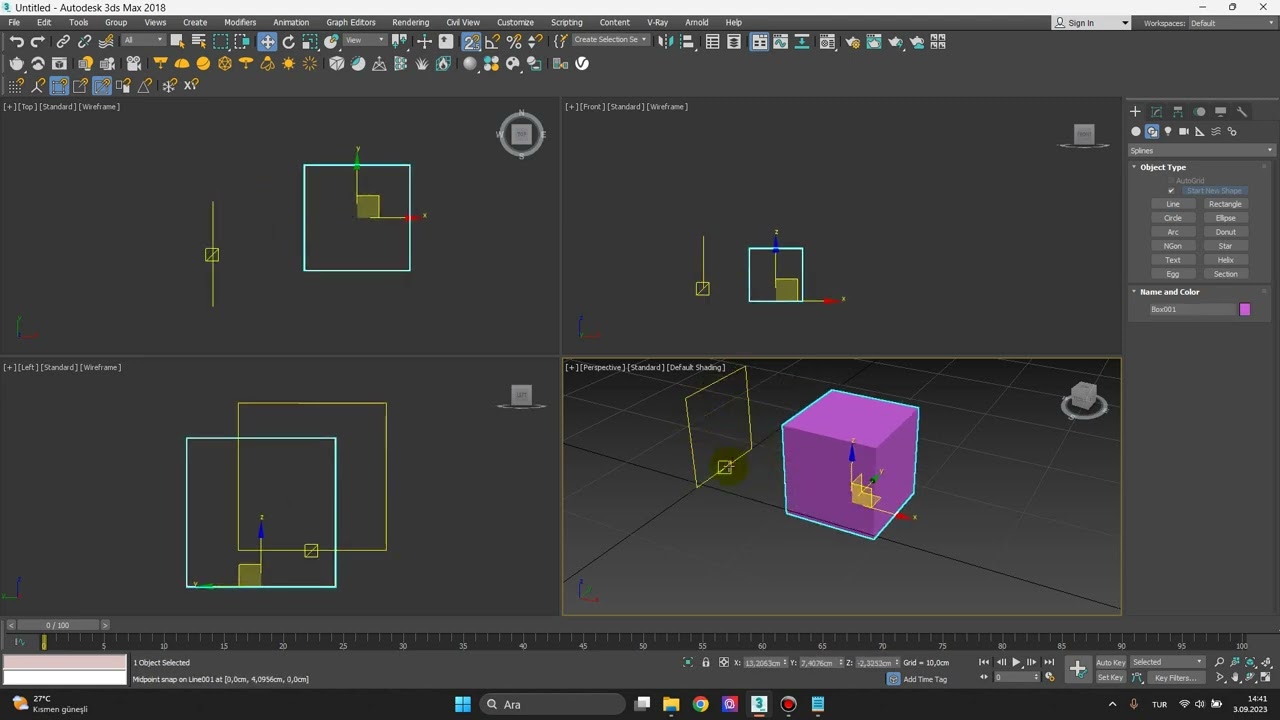Activate the Select and Rotate tool

289,41
